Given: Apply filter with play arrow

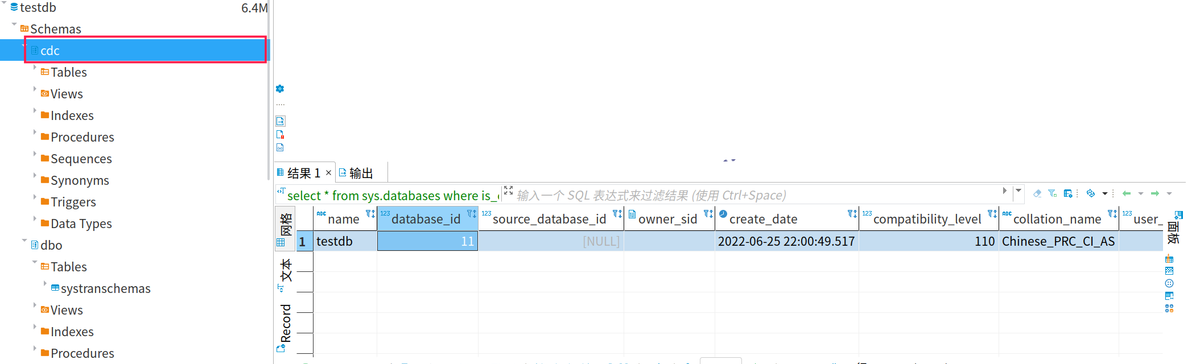Looking at the screenshot, I should [x=1005, y=191].
